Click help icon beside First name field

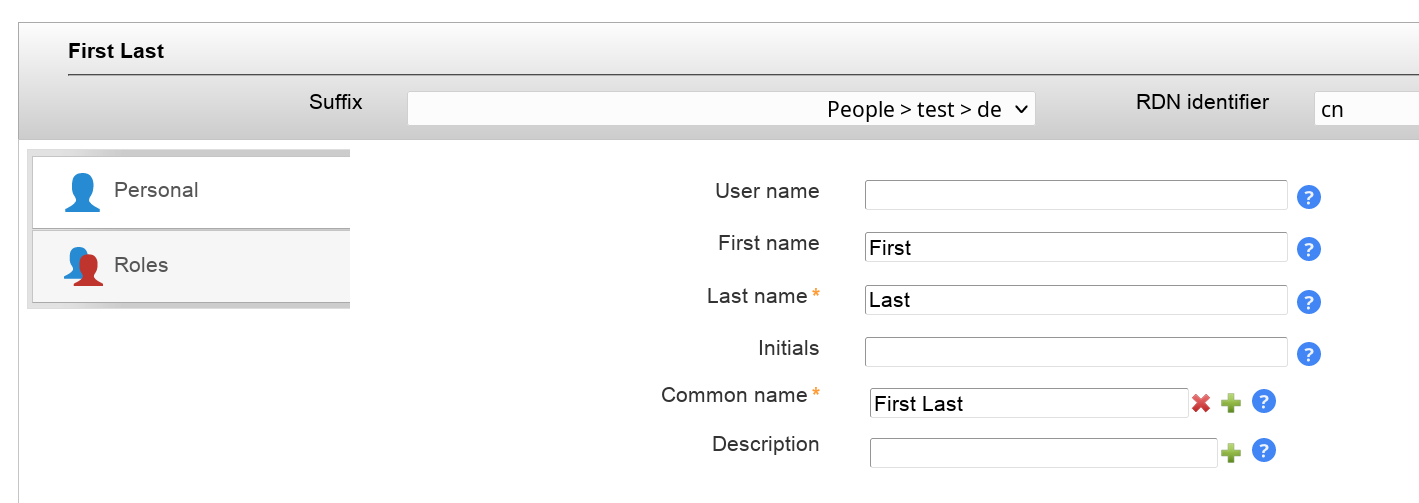point(1309,249)
